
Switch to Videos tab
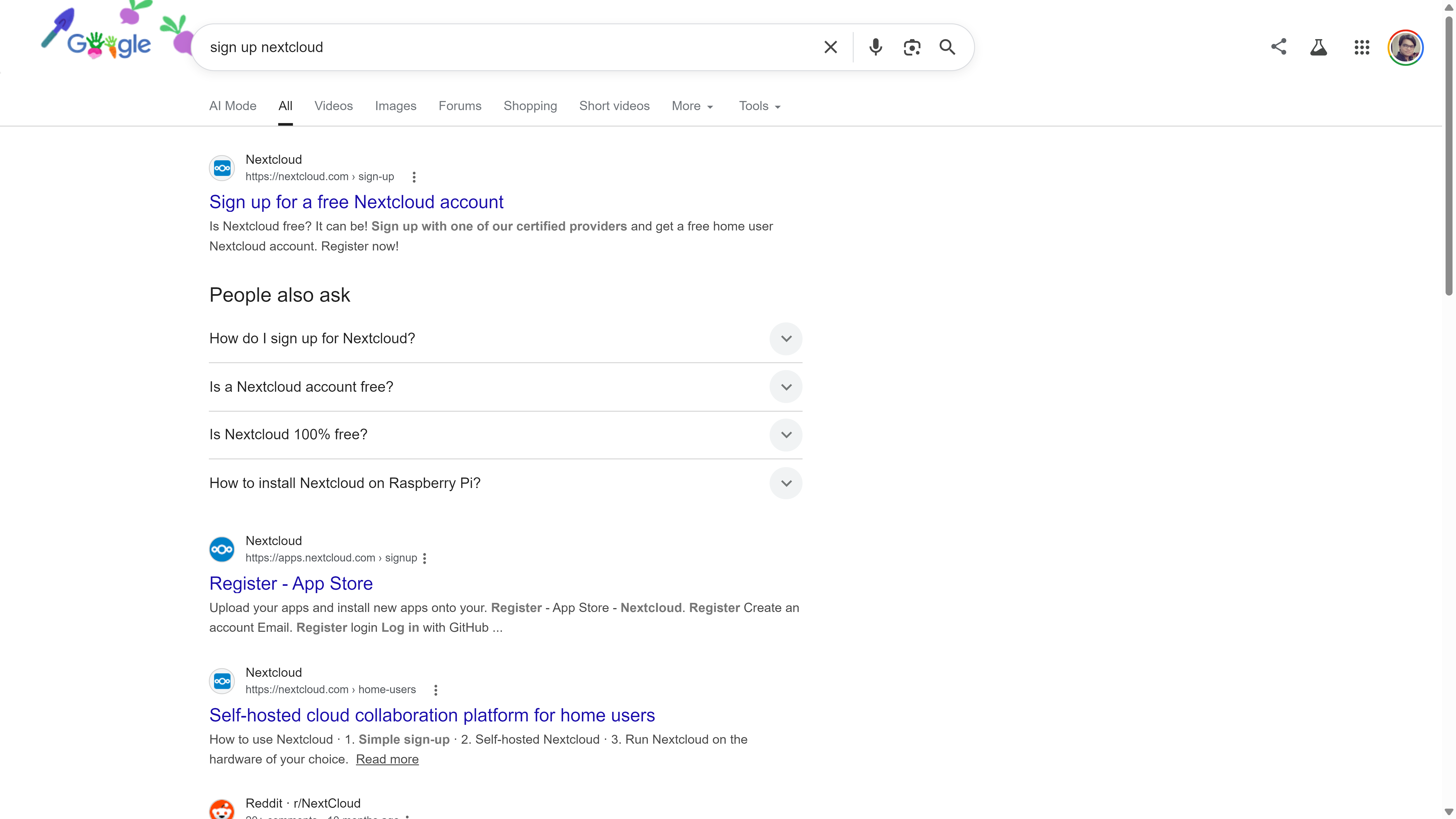click(334, 106)
